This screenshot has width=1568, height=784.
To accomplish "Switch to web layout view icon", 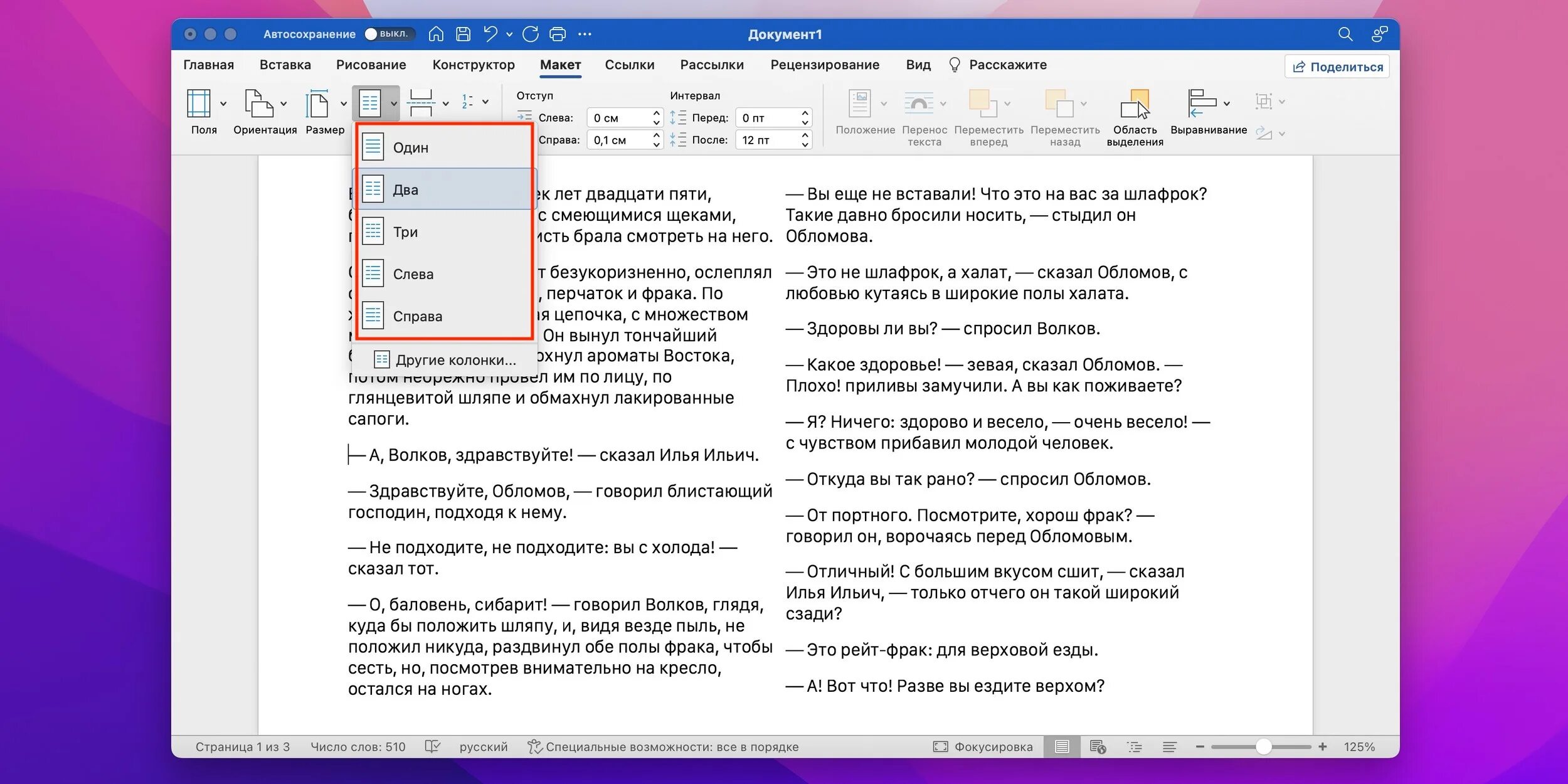I will pyautogui.click(x=1098, y=746).
